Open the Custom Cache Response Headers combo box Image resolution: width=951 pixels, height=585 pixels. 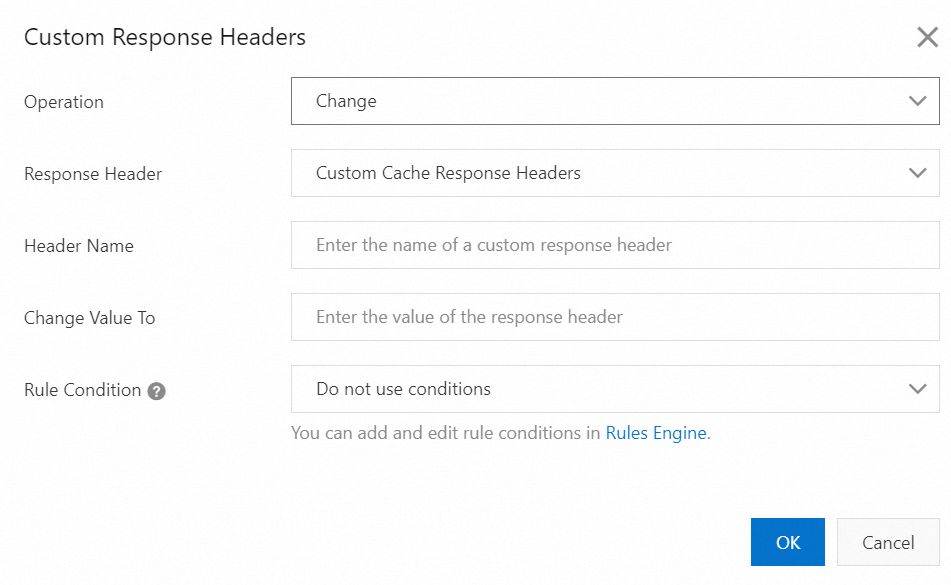point(600,173)
